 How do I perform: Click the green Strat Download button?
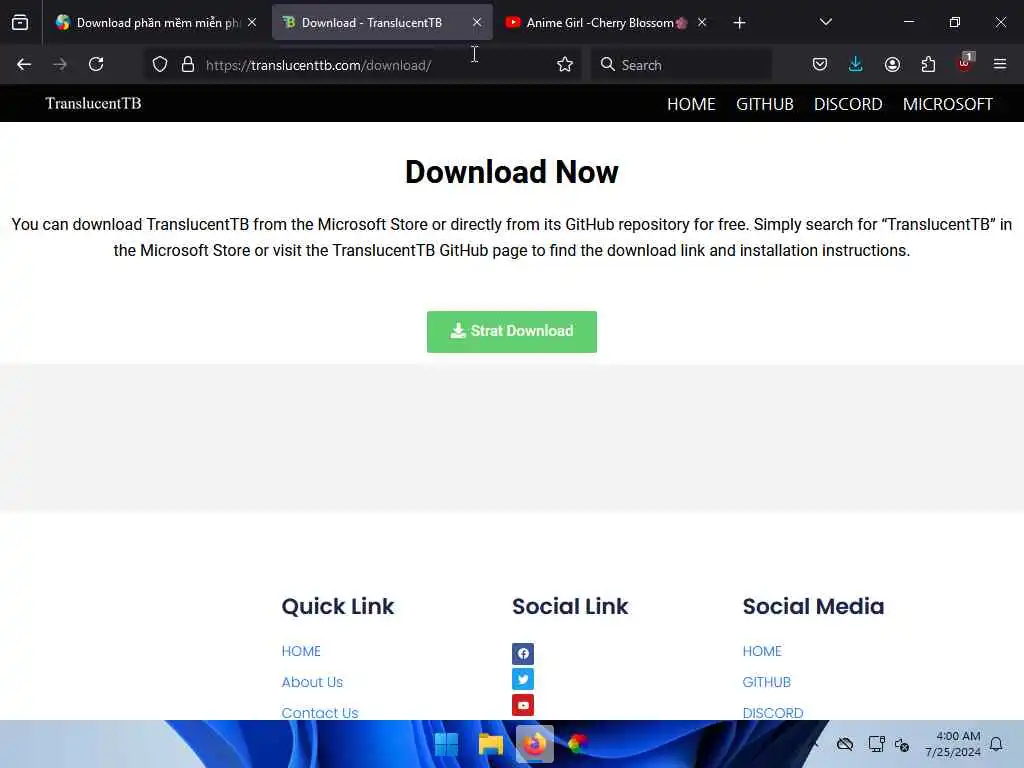tap(512, 332)
